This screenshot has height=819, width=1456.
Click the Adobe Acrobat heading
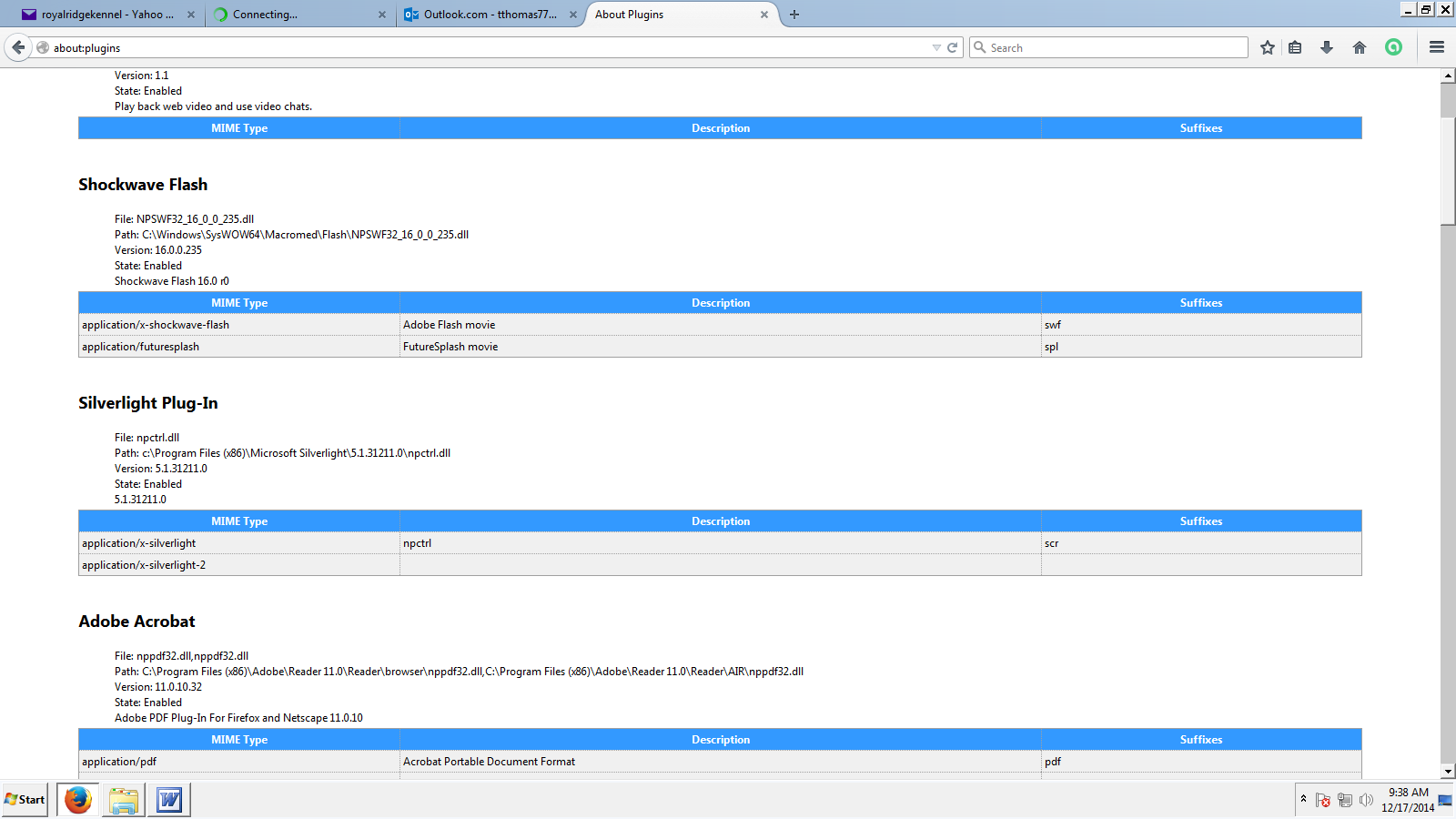click(x=136, y=622)
